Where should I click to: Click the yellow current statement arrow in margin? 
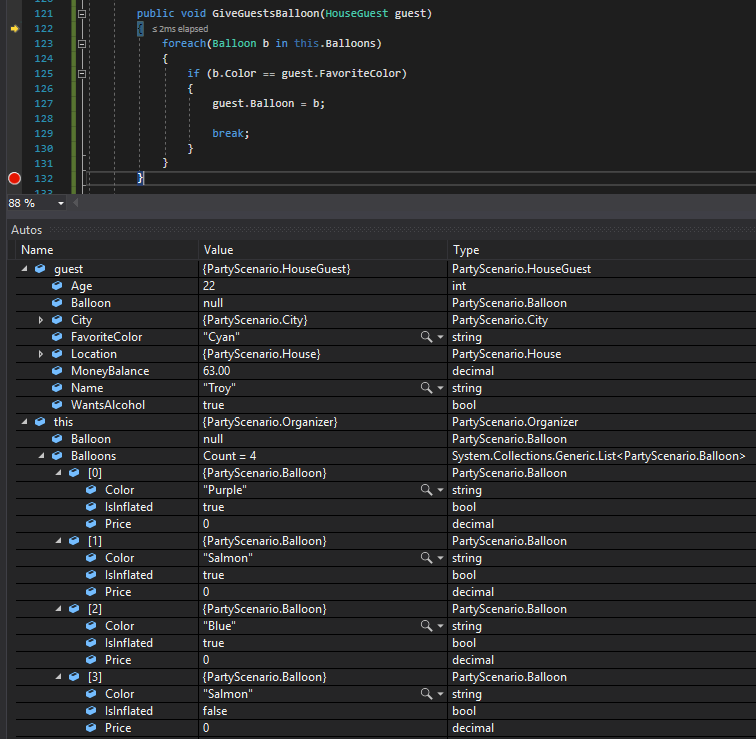click(x=14, y=29)
